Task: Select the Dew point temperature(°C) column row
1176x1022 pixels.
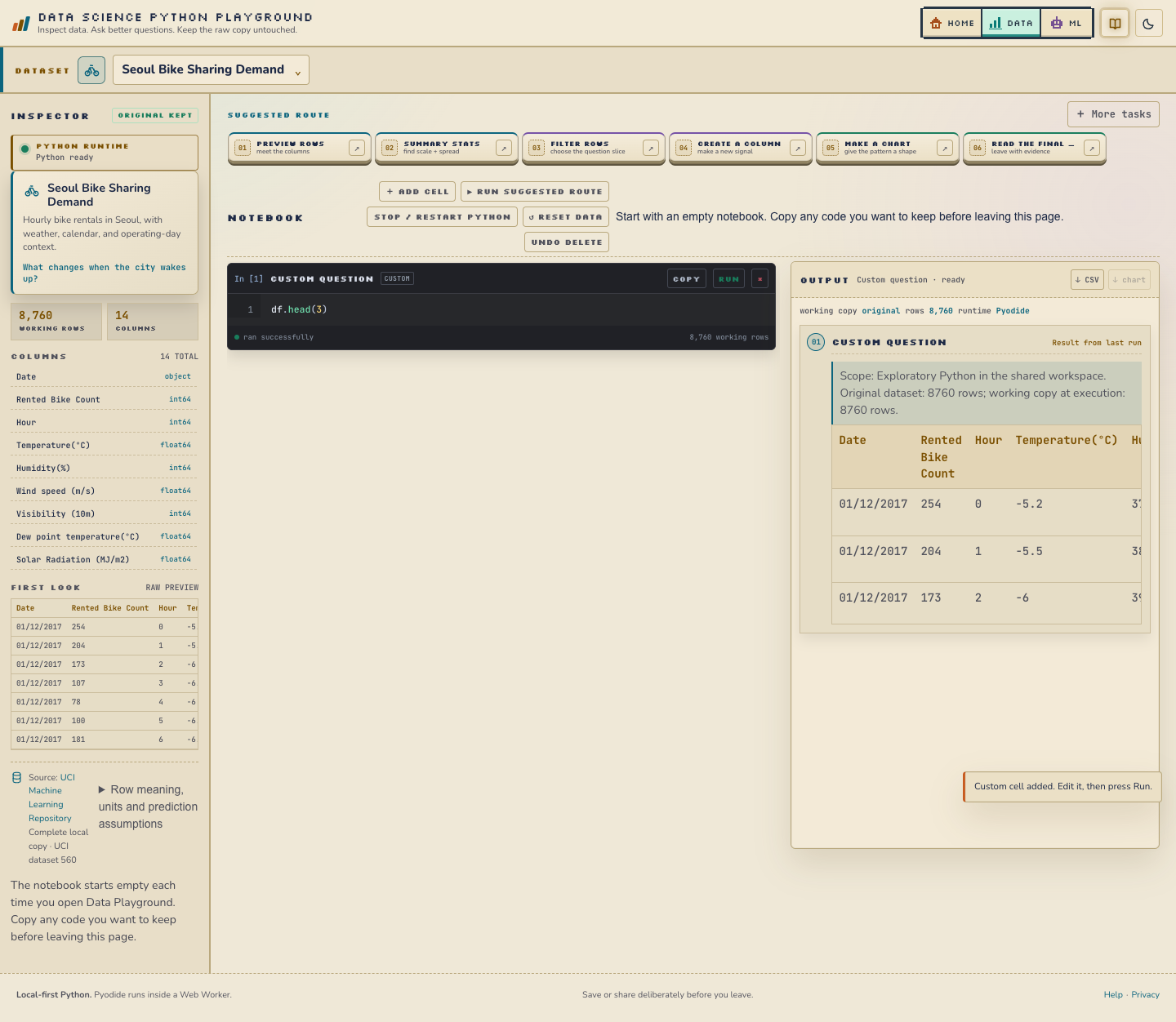Action: 105,536
